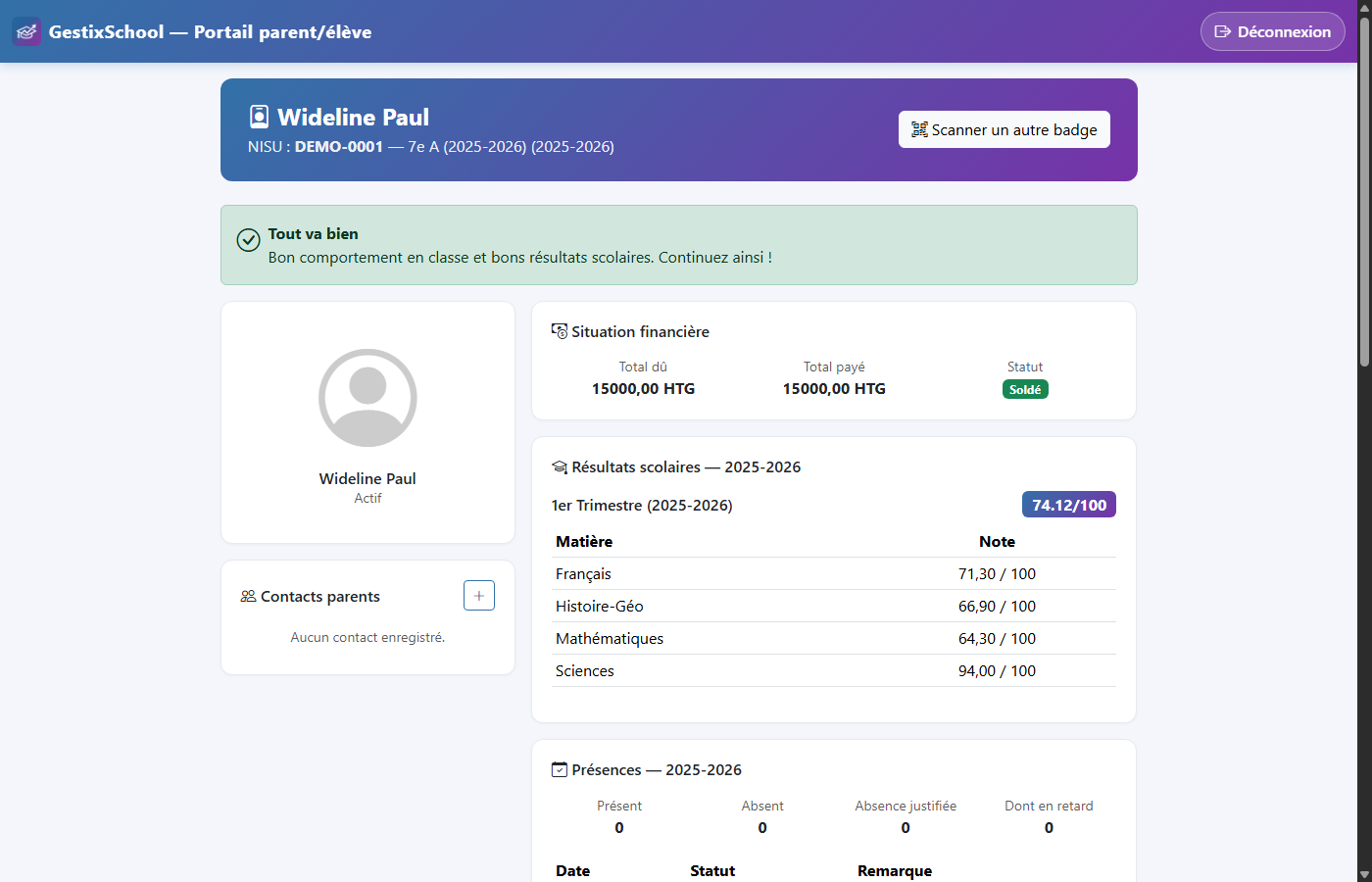The height and width of the screenshot is (882, 1372).
Task: Click the 71,30 / 100 grade
Action: (997, 574)
